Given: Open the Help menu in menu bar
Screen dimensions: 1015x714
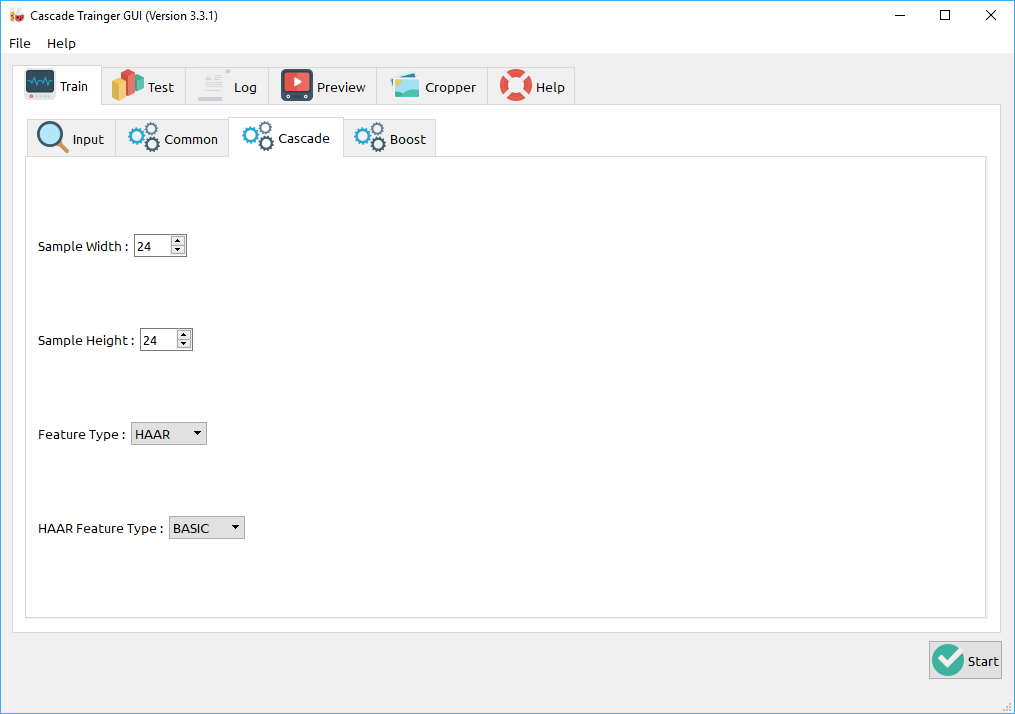Looking at the screenshot, I should click(x=61, y=43).
